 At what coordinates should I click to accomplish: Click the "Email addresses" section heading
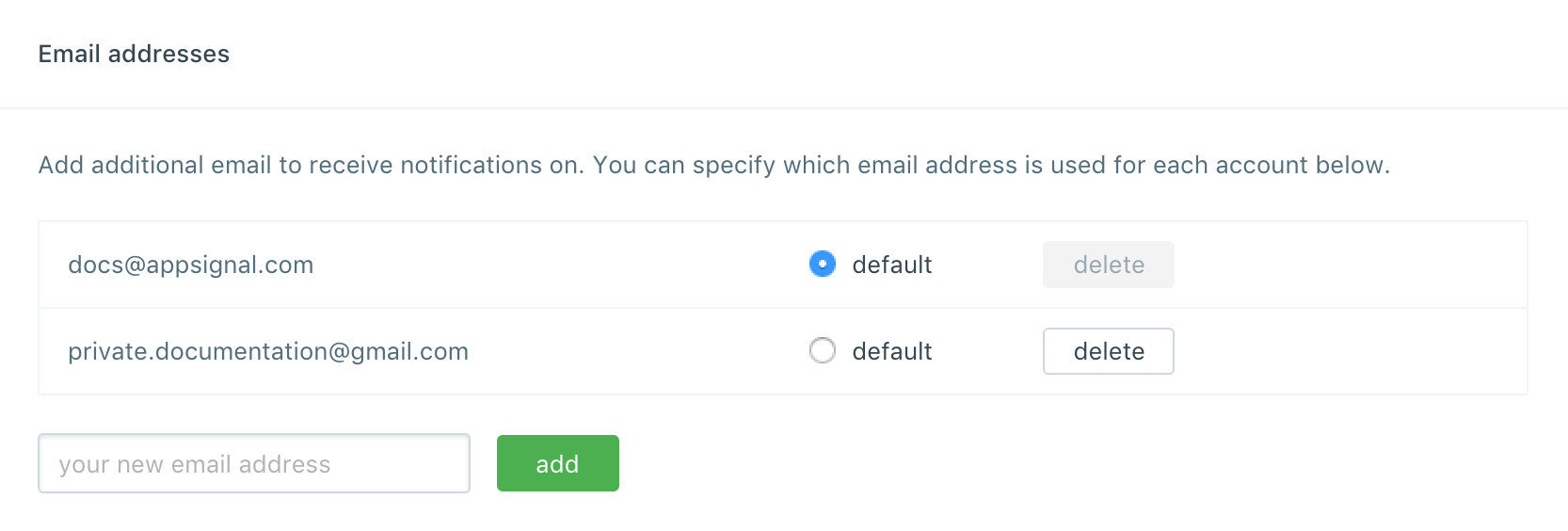coord(134,54)
